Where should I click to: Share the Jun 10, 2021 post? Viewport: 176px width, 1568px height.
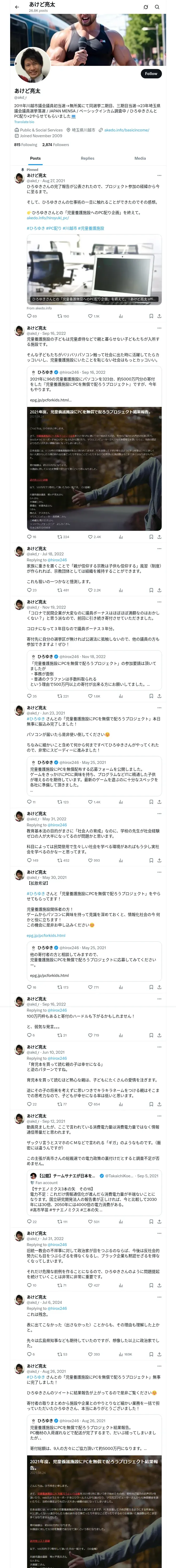pos(159,1104)
